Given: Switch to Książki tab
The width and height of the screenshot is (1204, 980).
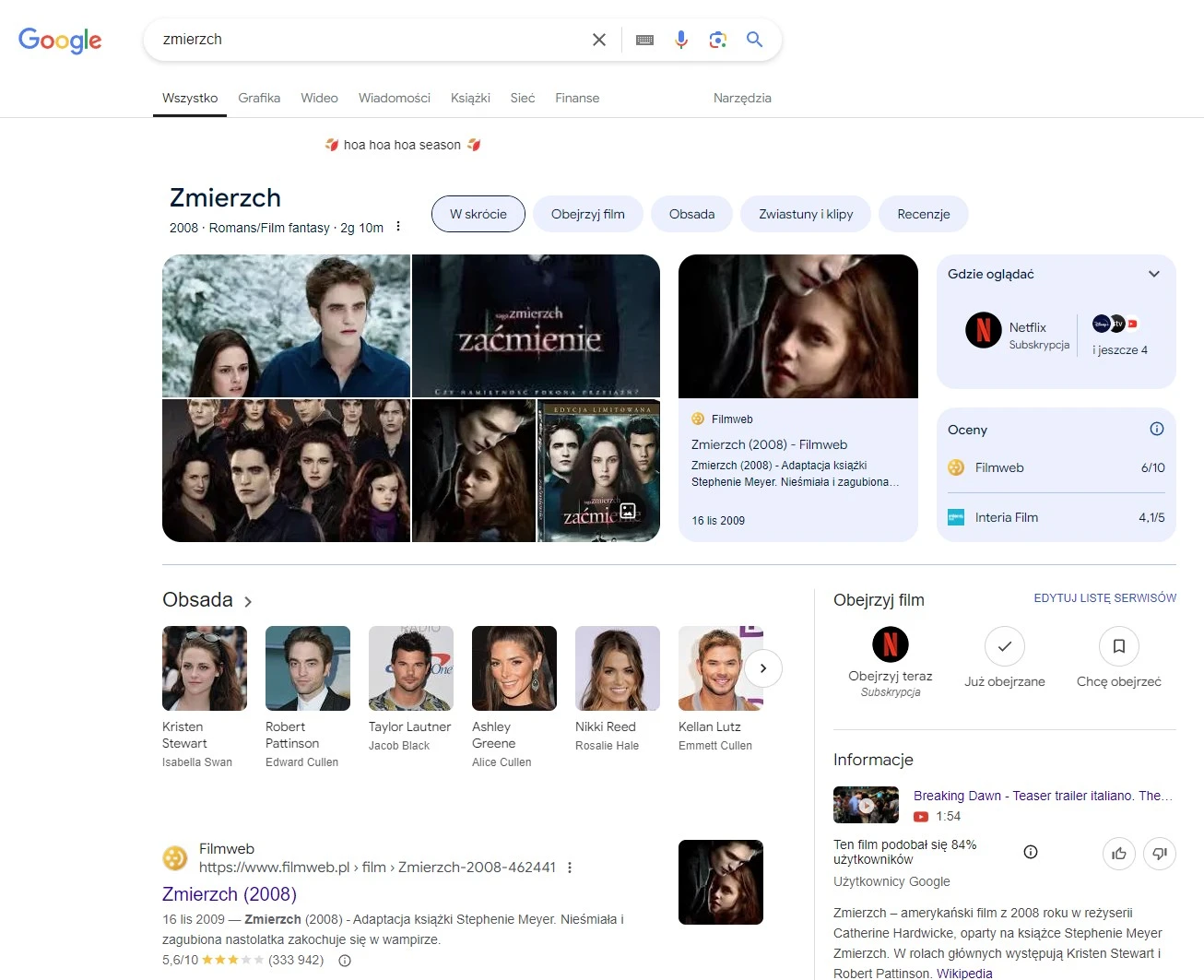Looking at the screenshot, I should tap(470, 98).
